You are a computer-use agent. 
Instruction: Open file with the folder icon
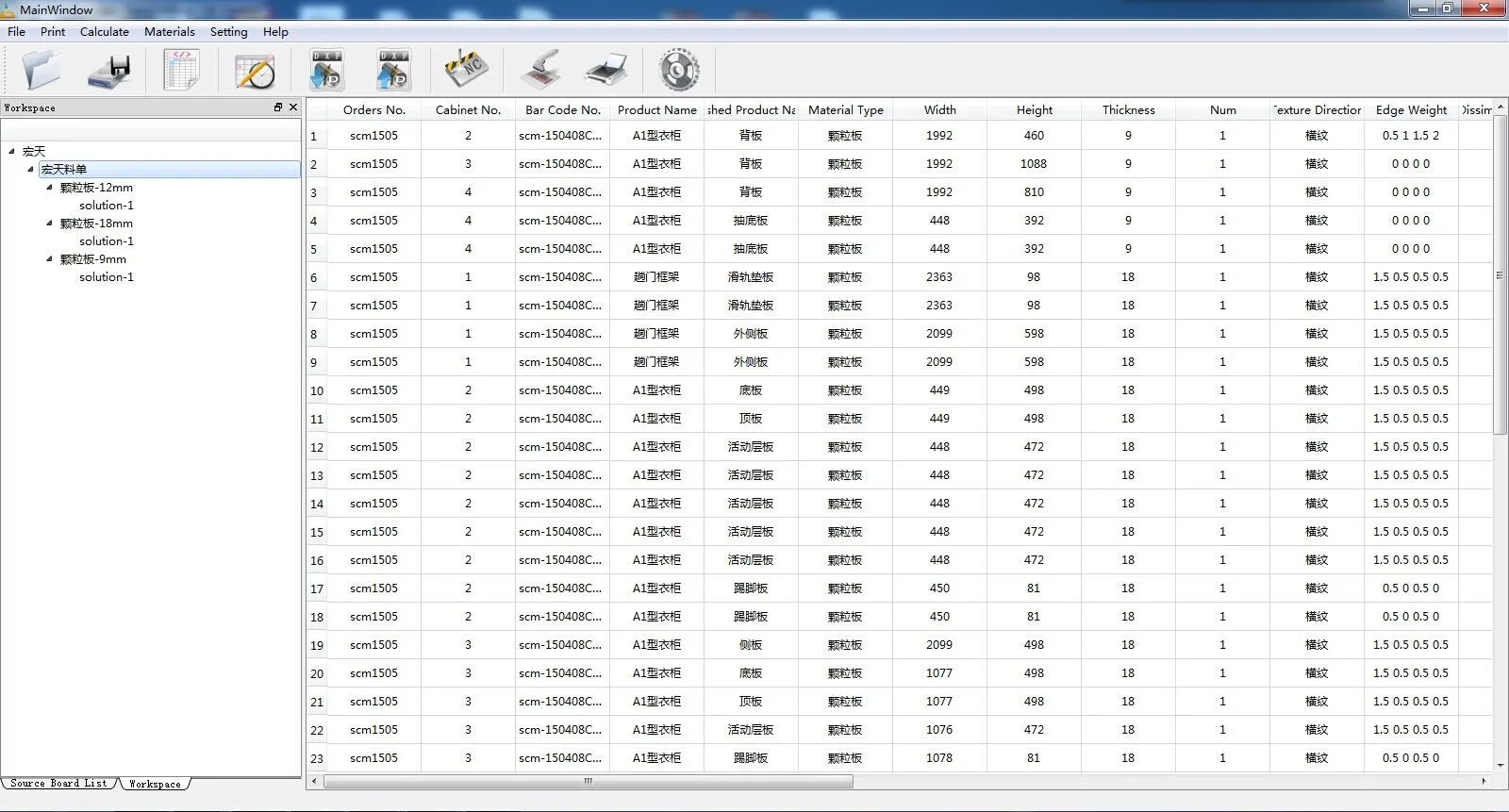[x=41, y=70]
